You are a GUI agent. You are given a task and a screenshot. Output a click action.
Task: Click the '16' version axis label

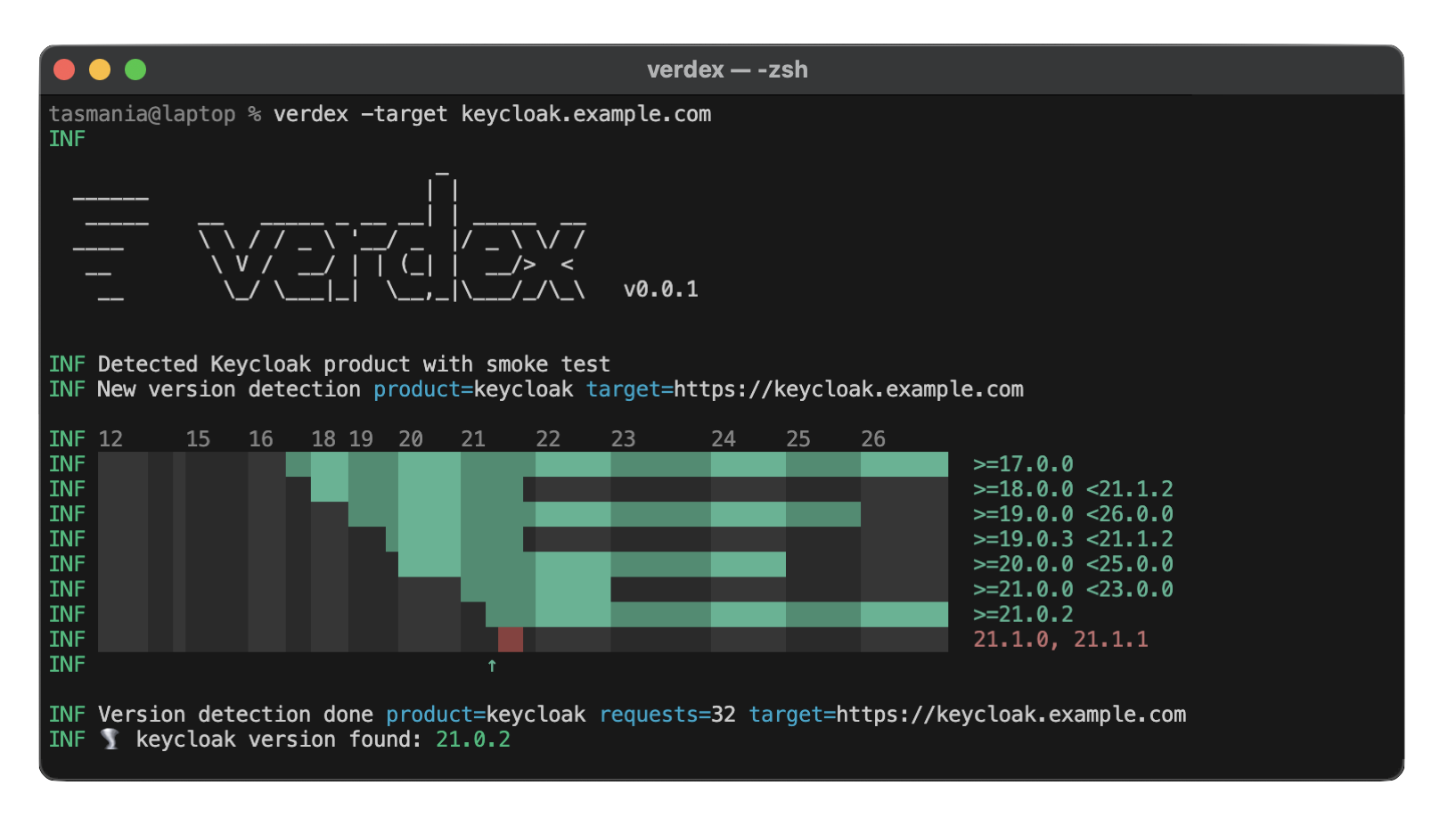click(260, 439)
